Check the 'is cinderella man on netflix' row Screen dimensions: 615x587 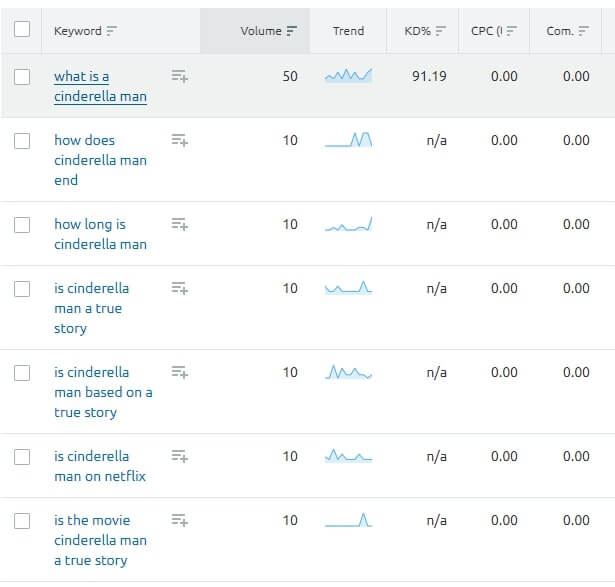22,457
